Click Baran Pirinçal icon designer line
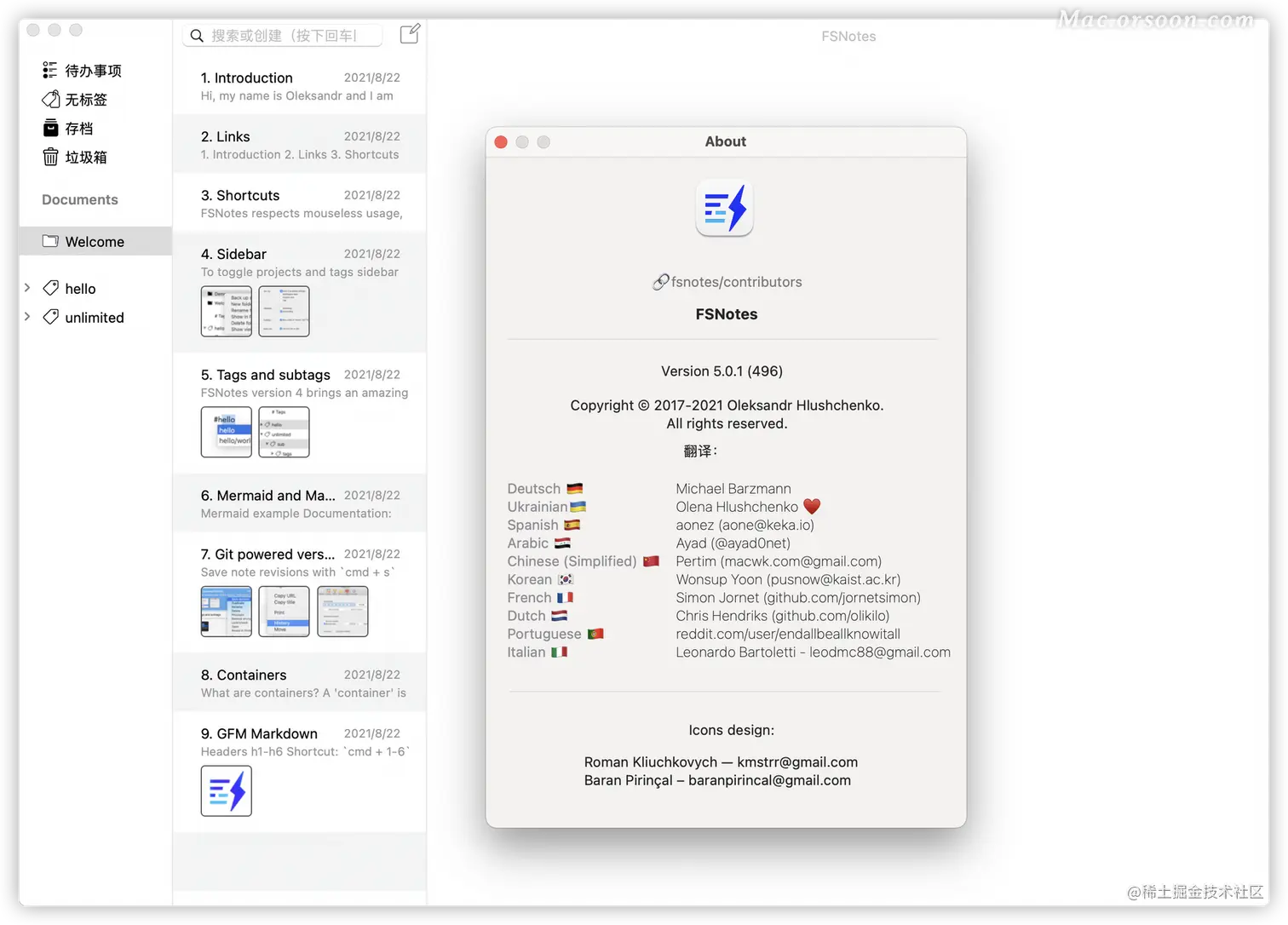Viewport: 1288px width, 925px height. point(717,780)
